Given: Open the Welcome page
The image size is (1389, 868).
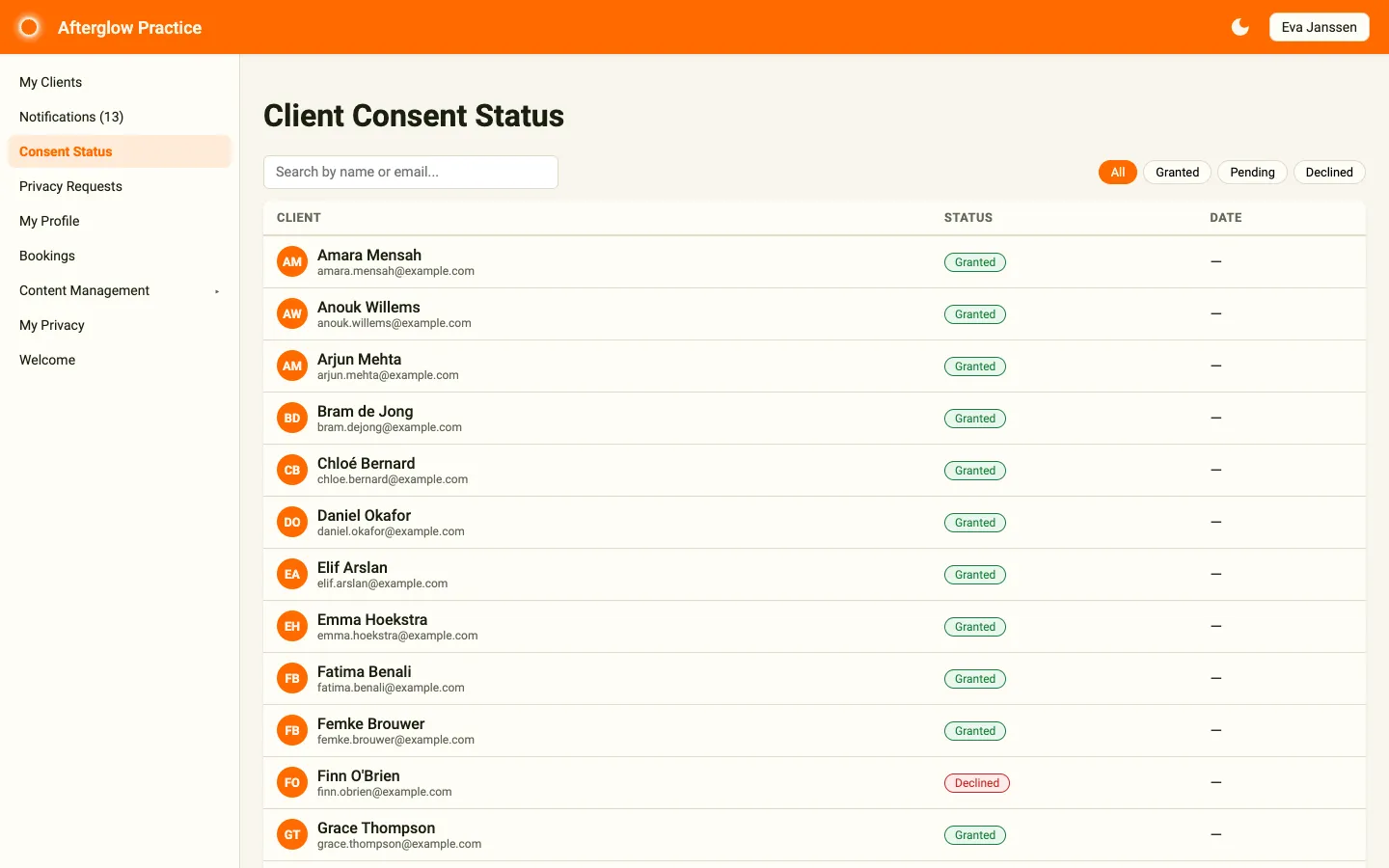Looking at the screenshot, I should coord(120,360).
